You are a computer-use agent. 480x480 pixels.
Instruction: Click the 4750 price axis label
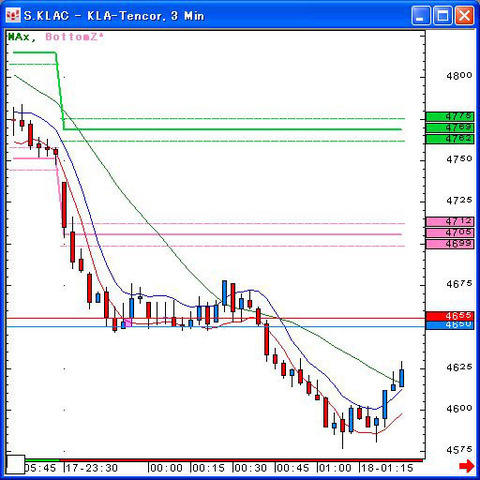click(459, 159)
